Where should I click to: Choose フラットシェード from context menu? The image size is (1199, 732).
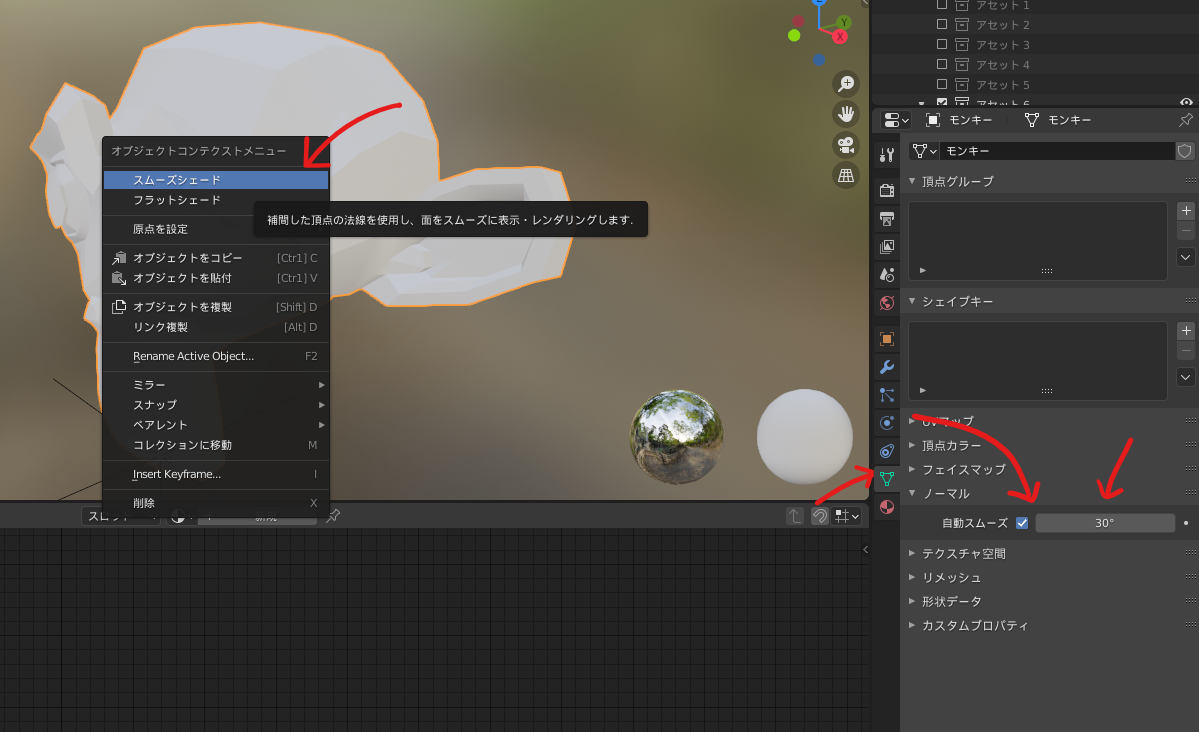click(216, 200)
